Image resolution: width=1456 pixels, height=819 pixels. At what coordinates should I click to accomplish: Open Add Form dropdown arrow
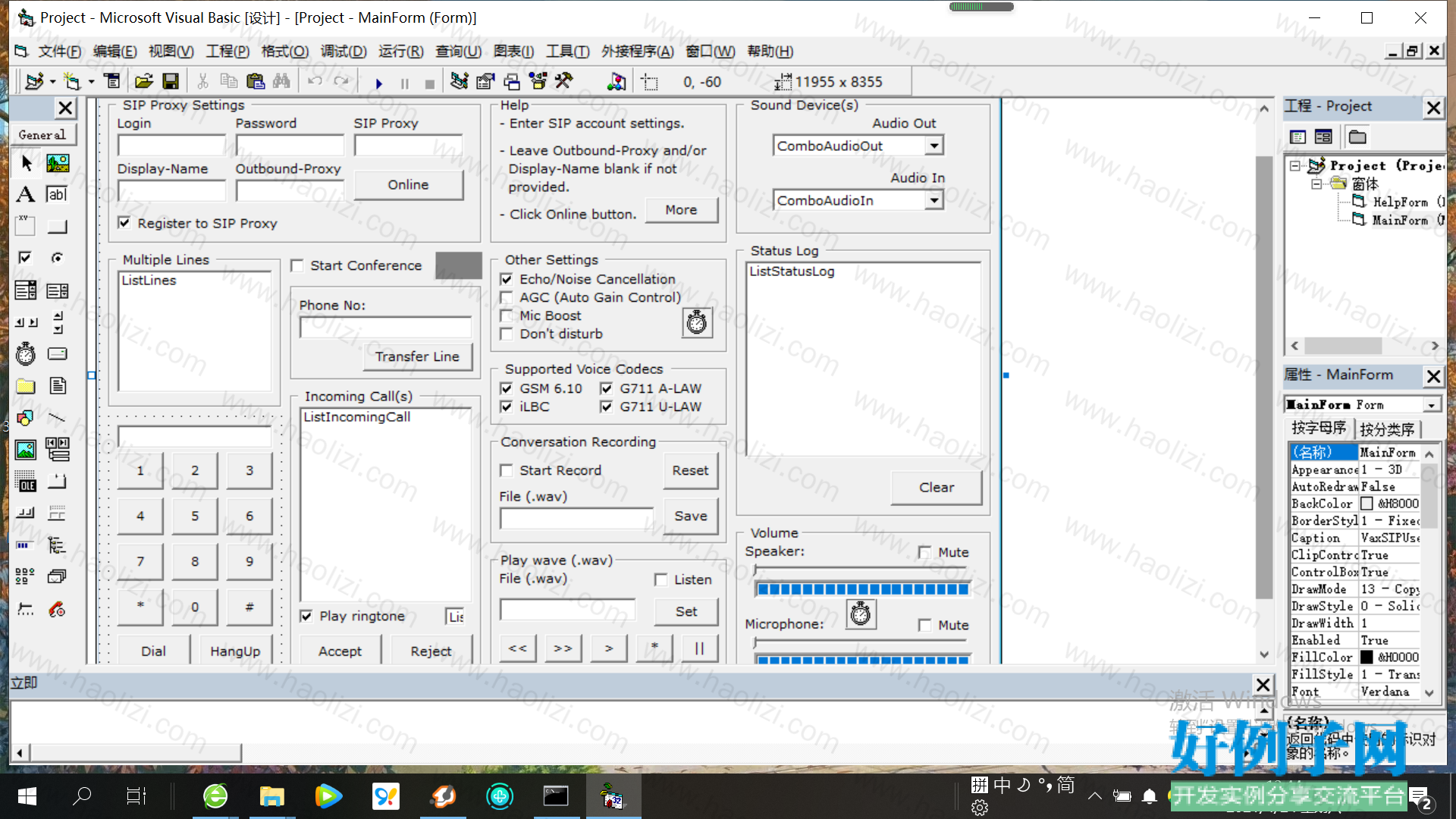91,81
